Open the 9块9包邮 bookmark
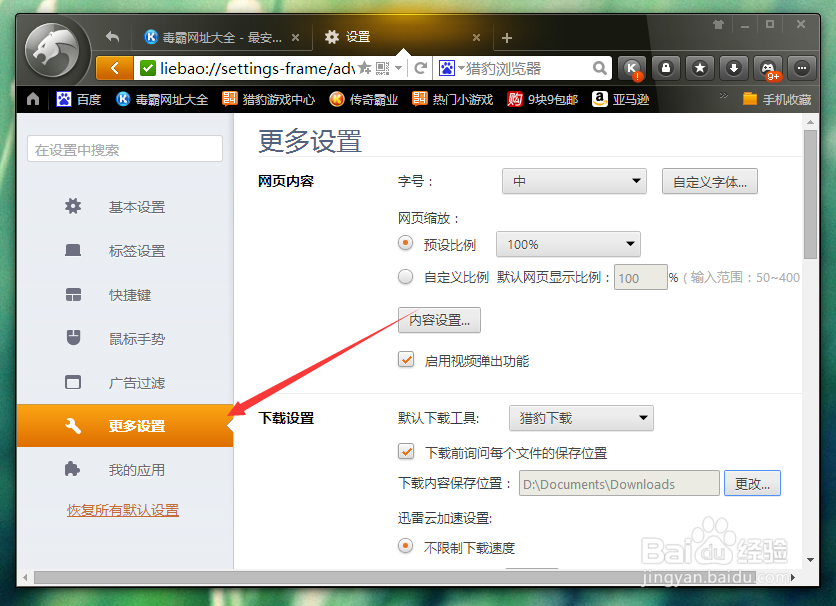 (543, 99)
